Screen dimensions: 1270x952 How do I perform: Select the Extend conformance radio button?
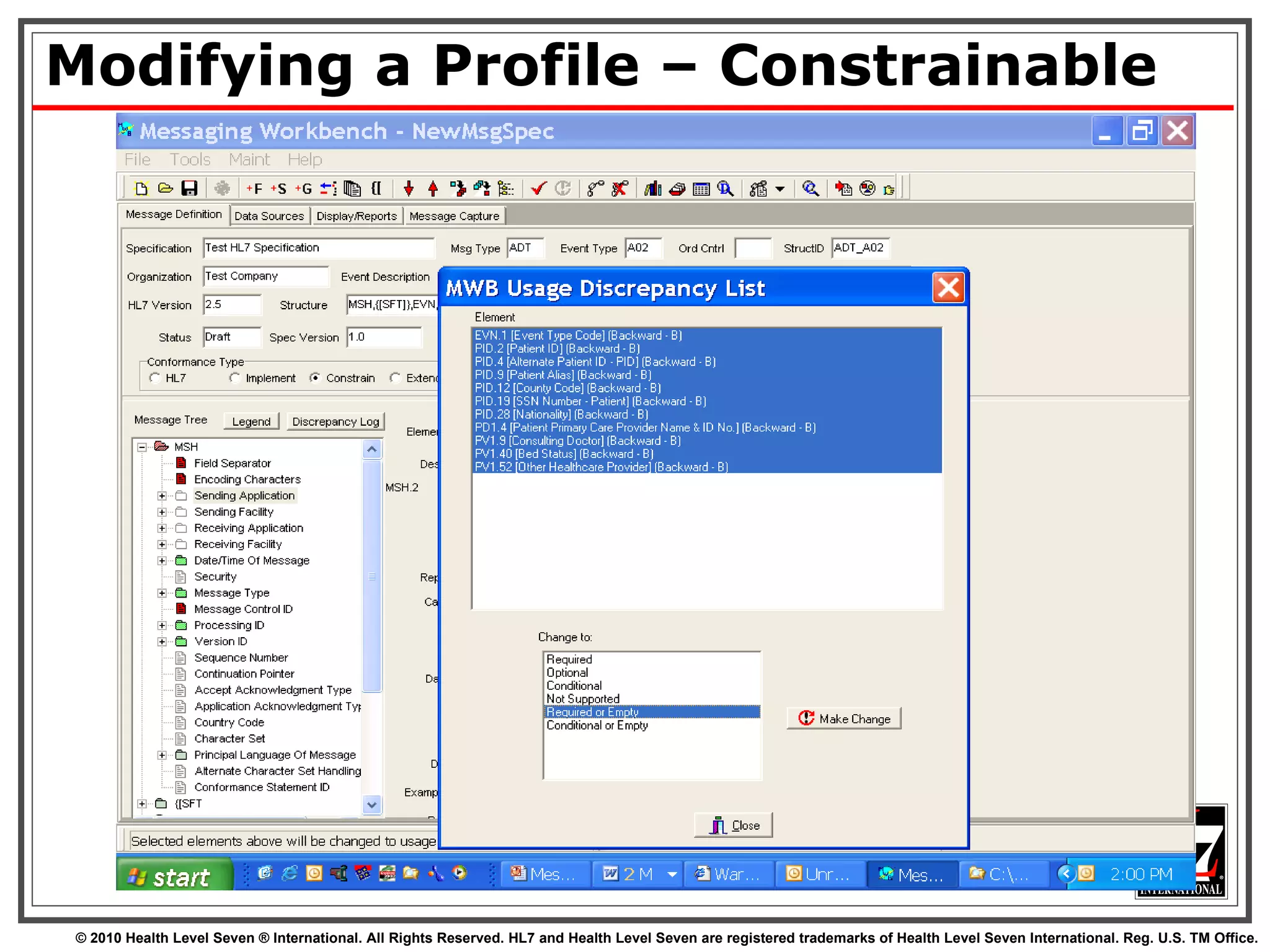[x=395, y=378]
